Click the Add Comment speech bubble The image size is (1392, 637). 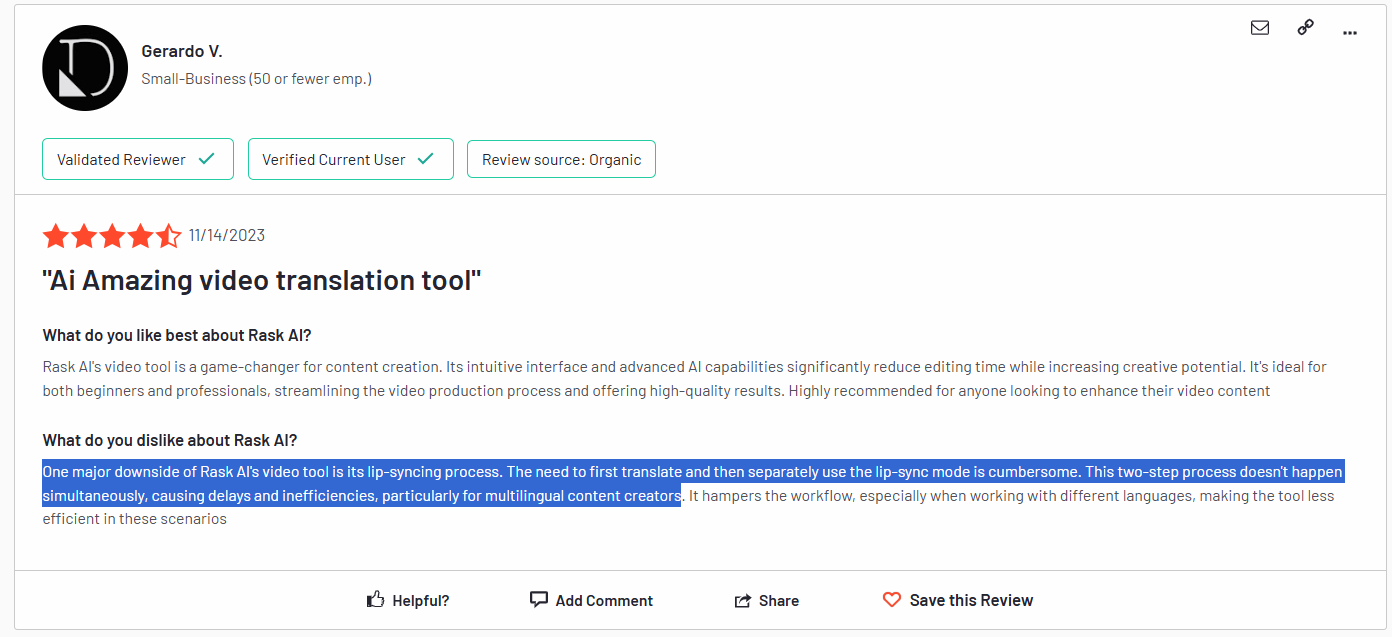click(x=539, y=600)
